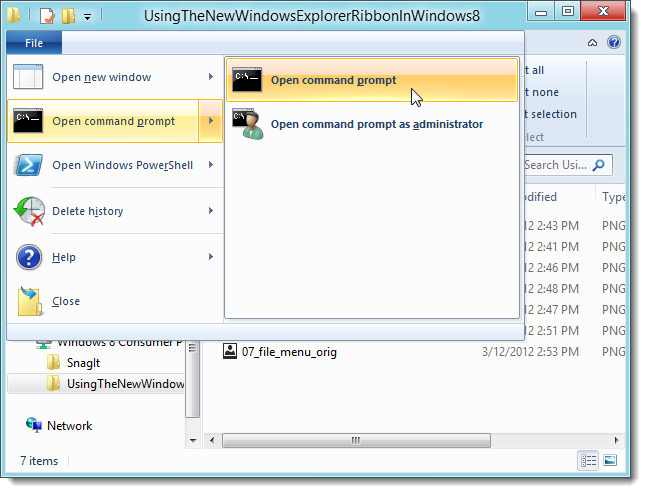Click New folder quick access toolbar icon

pos(68,16)
